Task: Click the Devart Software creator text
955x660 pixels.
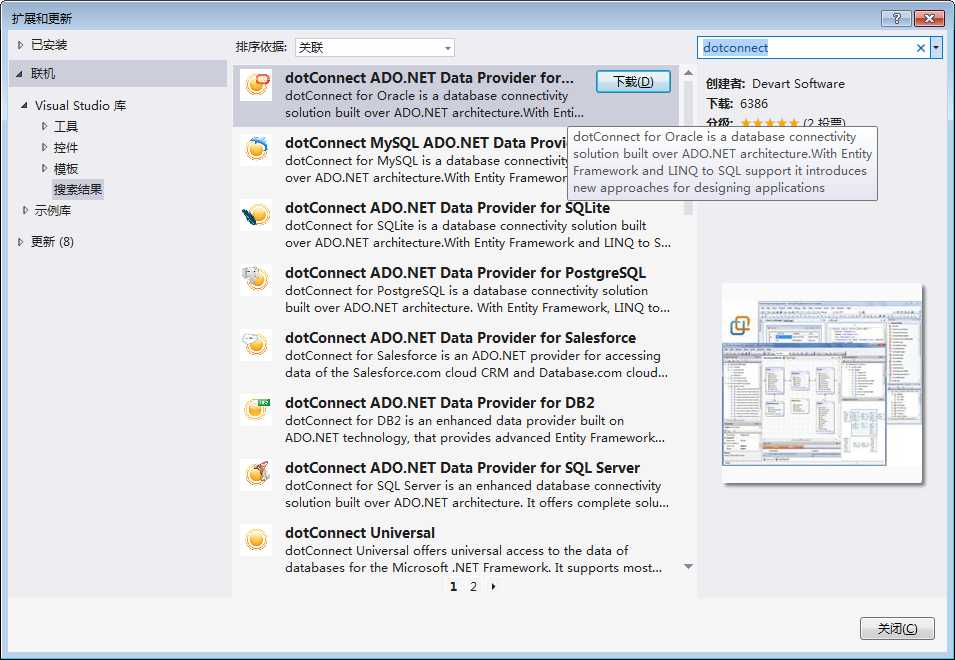Action: click(798, 83)
